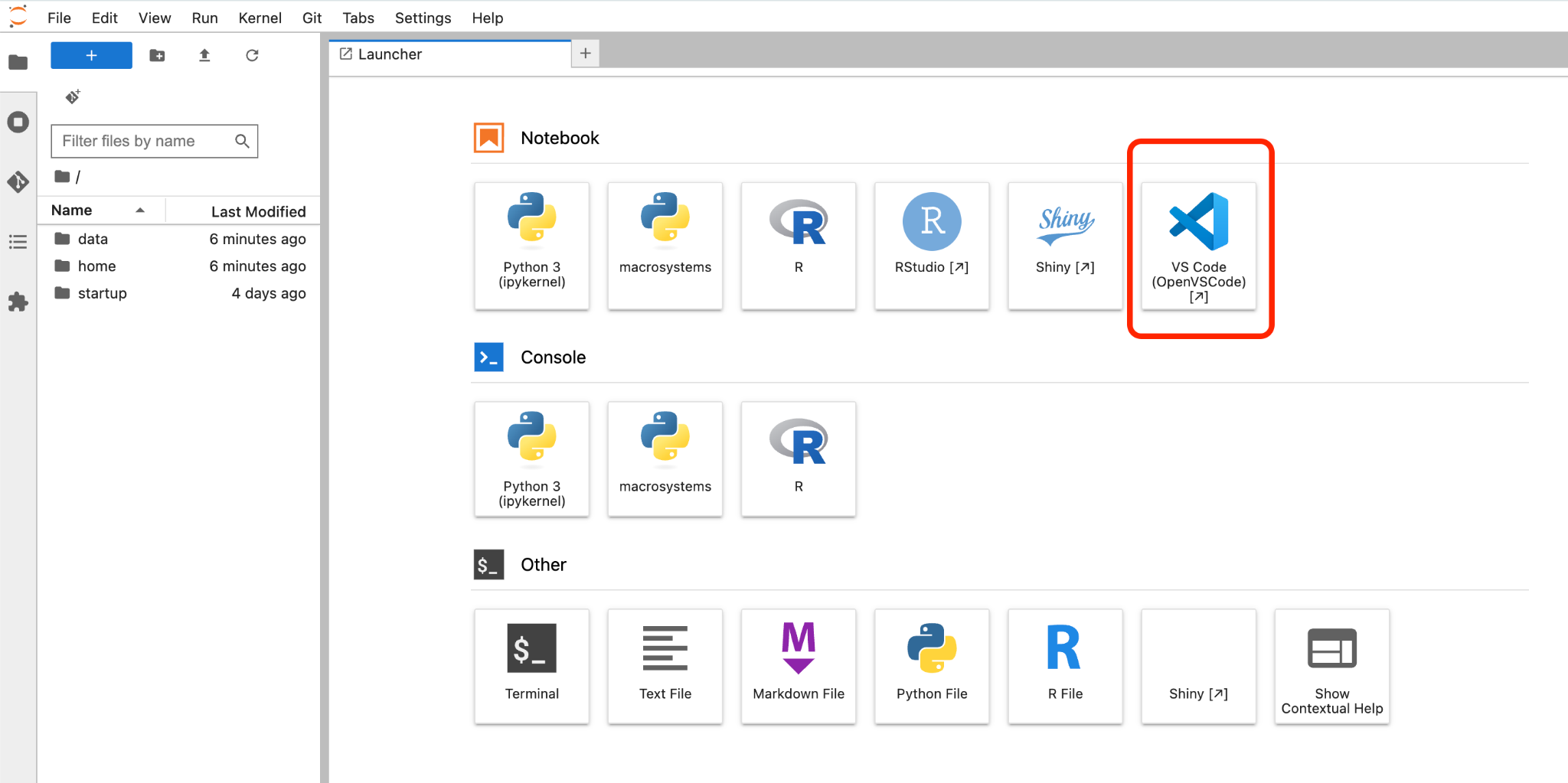Click the Jupyter logo
1568x783 pixels.
[x=18, y=16]
